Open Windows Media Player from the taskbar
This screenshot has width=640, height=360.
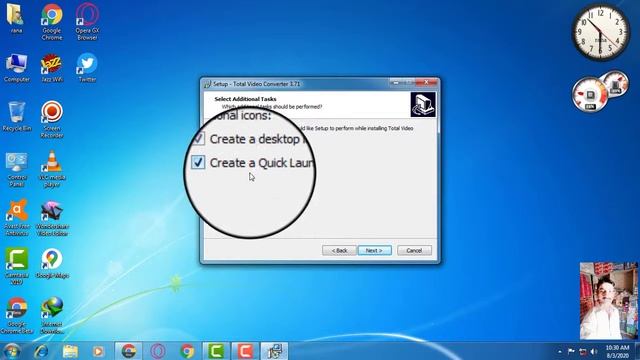point(98,351)
